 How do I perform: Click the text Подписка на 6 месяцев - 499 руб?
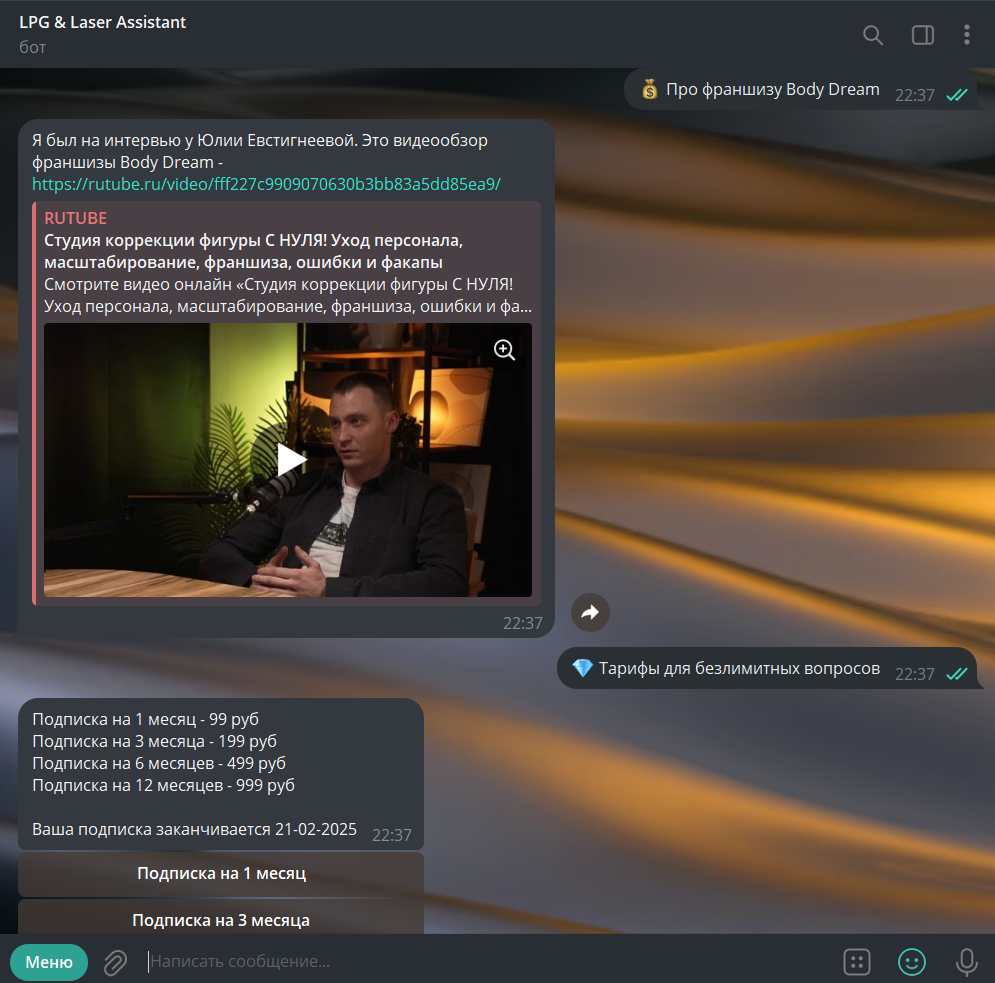pyautogui.click(x=159, y=763)
